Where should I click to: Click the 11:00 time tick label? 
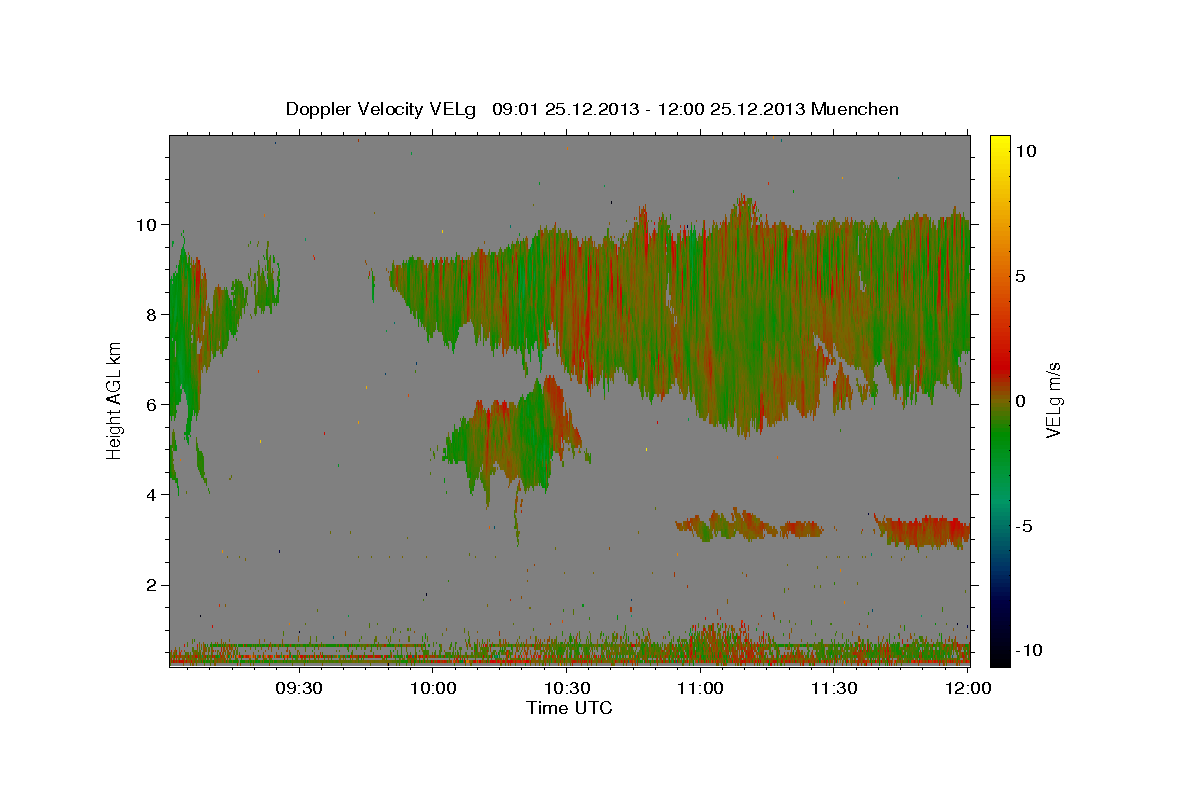tap(700, 688)
